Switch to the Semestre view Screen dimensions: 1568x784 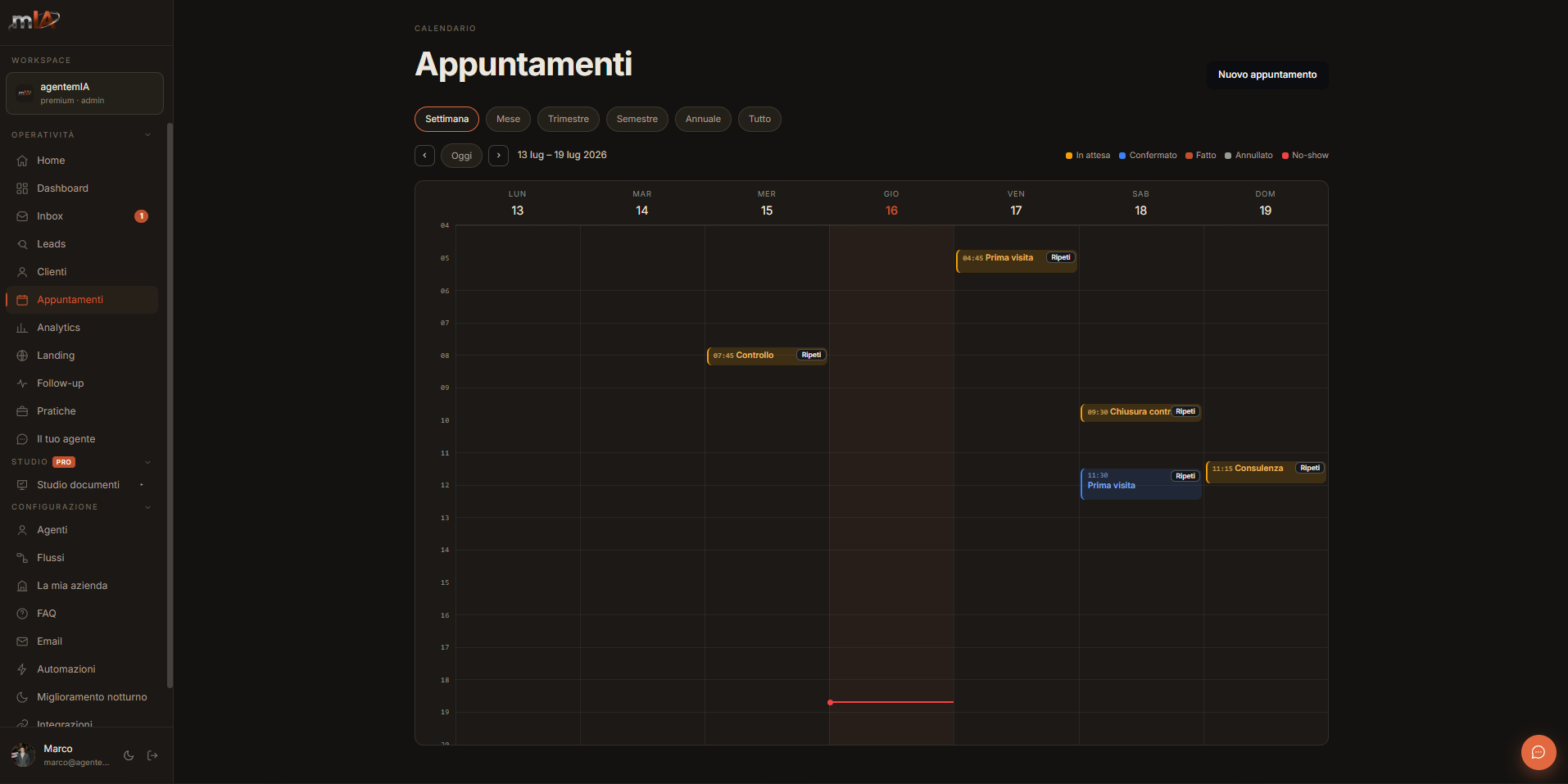coord(637,119)
